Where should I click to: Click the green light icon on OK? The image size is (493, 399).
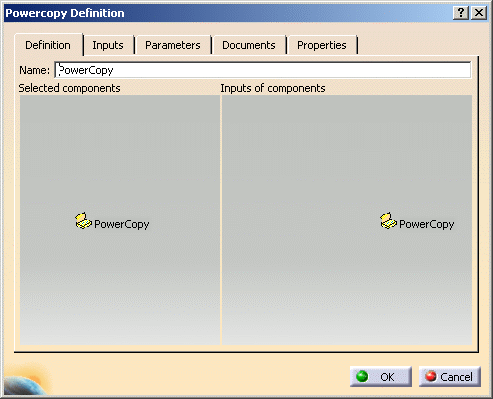click(362, 376)
